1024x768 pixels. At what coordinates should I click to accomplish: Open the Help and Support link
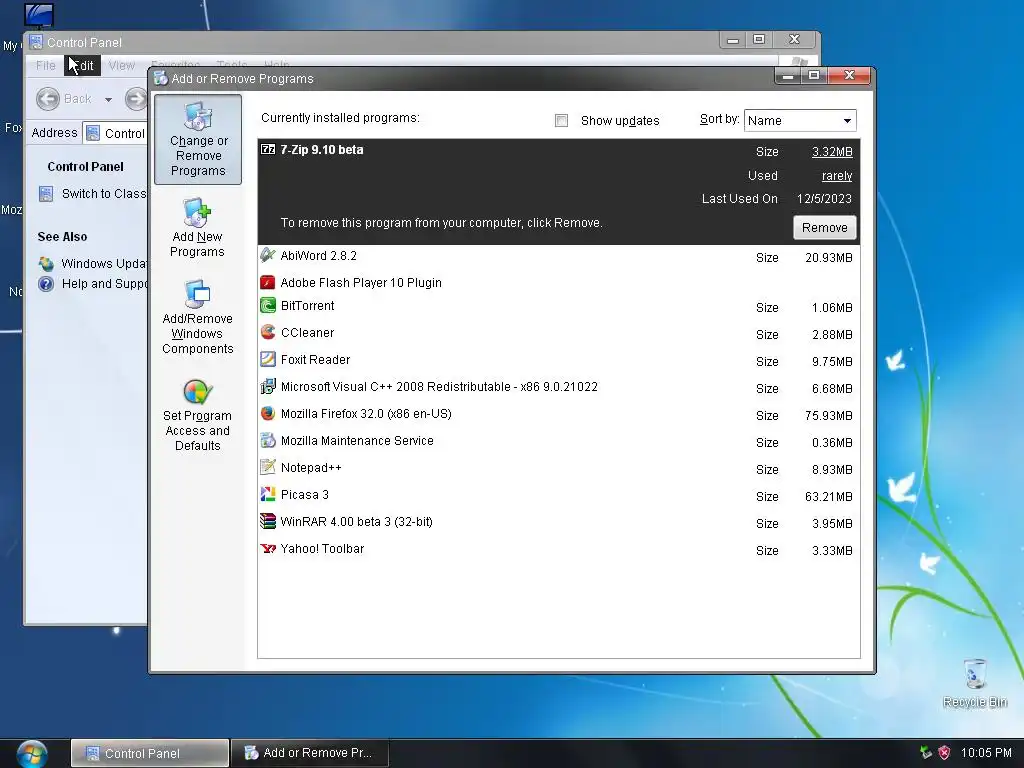click(104, 283)
